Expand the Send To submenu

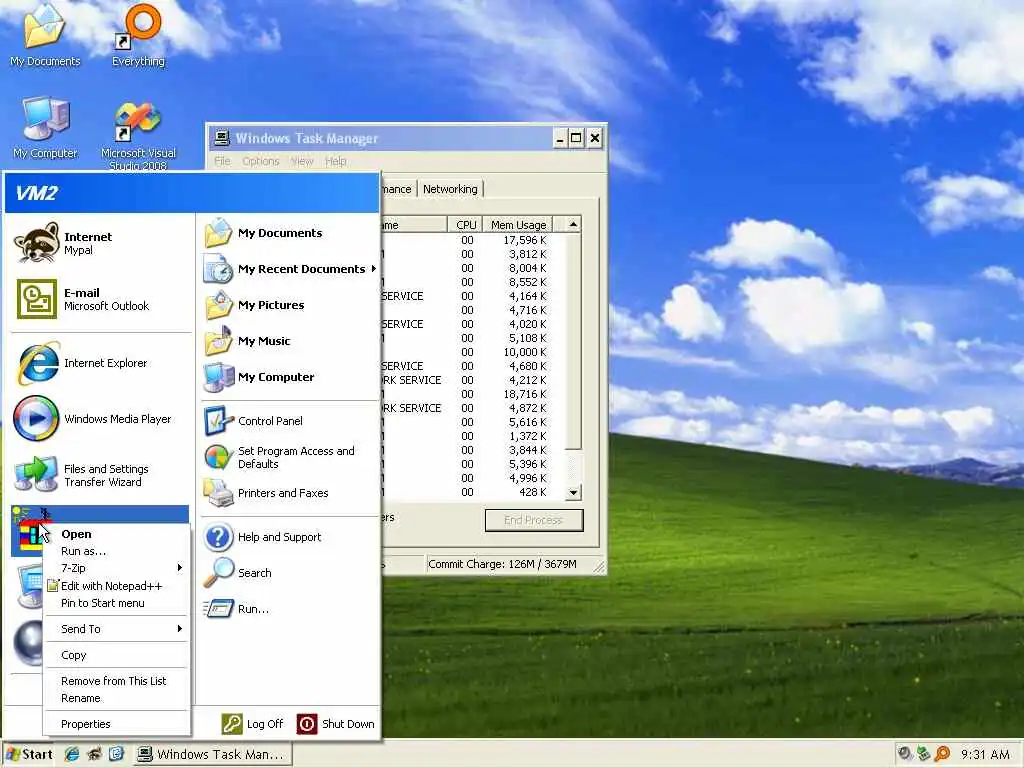tap(116, 629)
